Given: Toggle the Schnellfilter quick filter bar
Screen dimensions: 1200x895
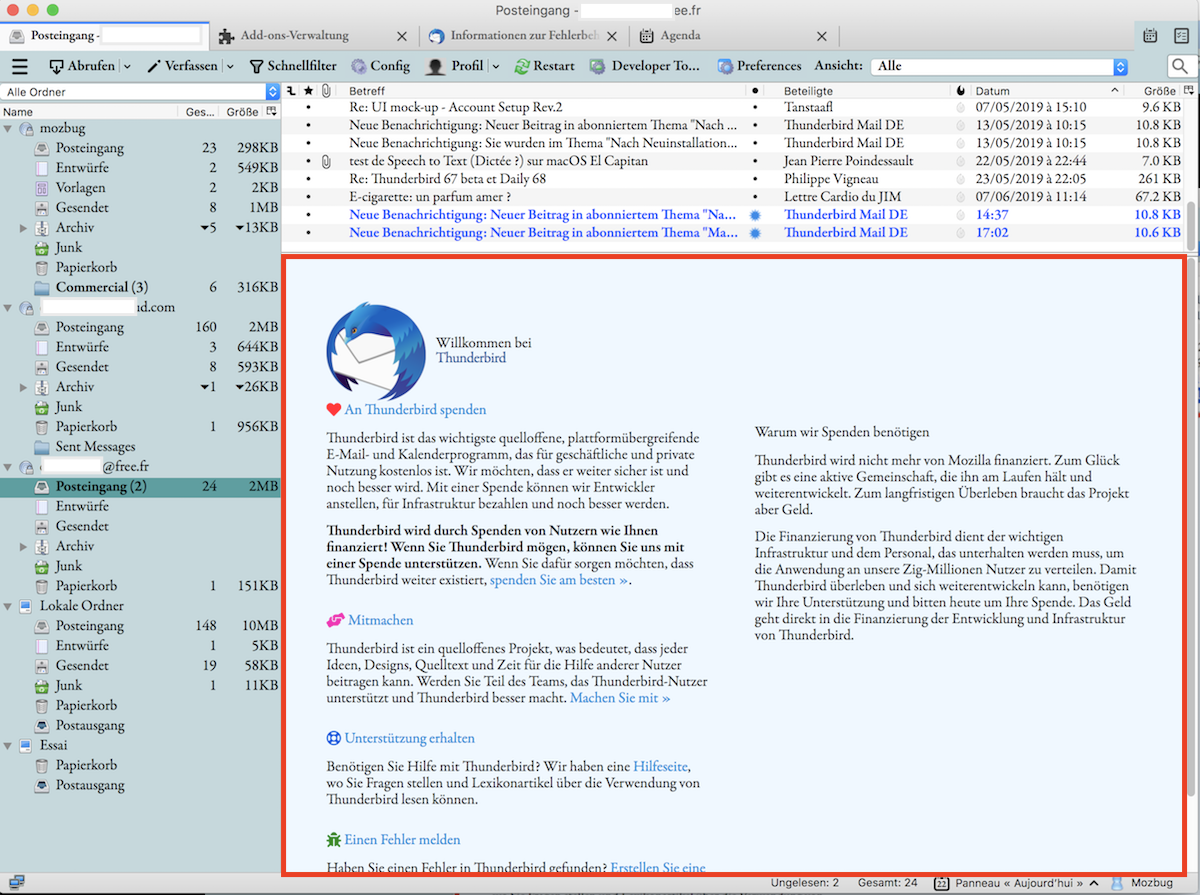Looking at the screenshot, I should tap(291, 66).
